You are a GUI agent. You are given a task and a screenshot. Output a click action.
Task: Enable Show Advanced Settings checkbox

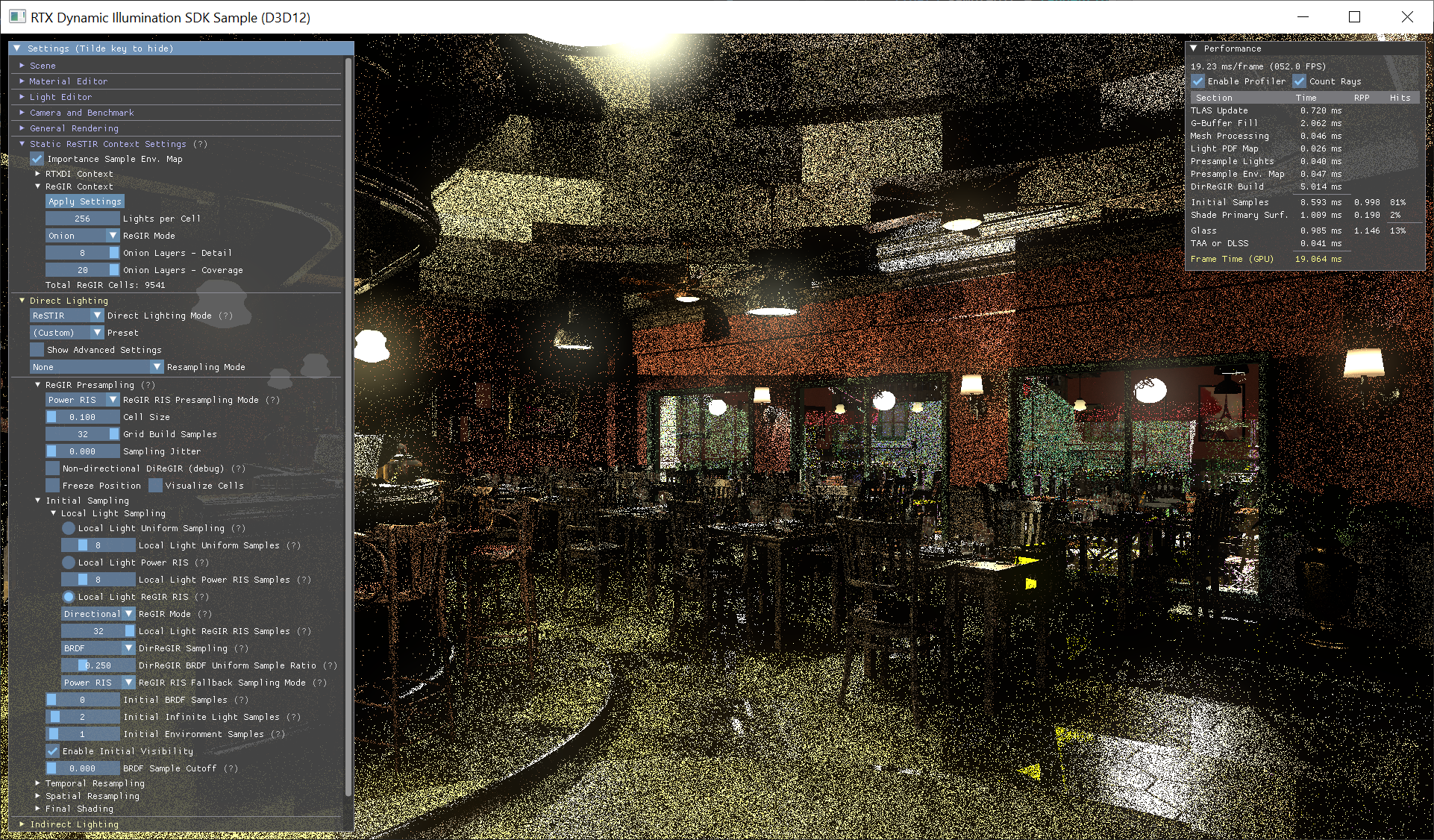[37, 350]
